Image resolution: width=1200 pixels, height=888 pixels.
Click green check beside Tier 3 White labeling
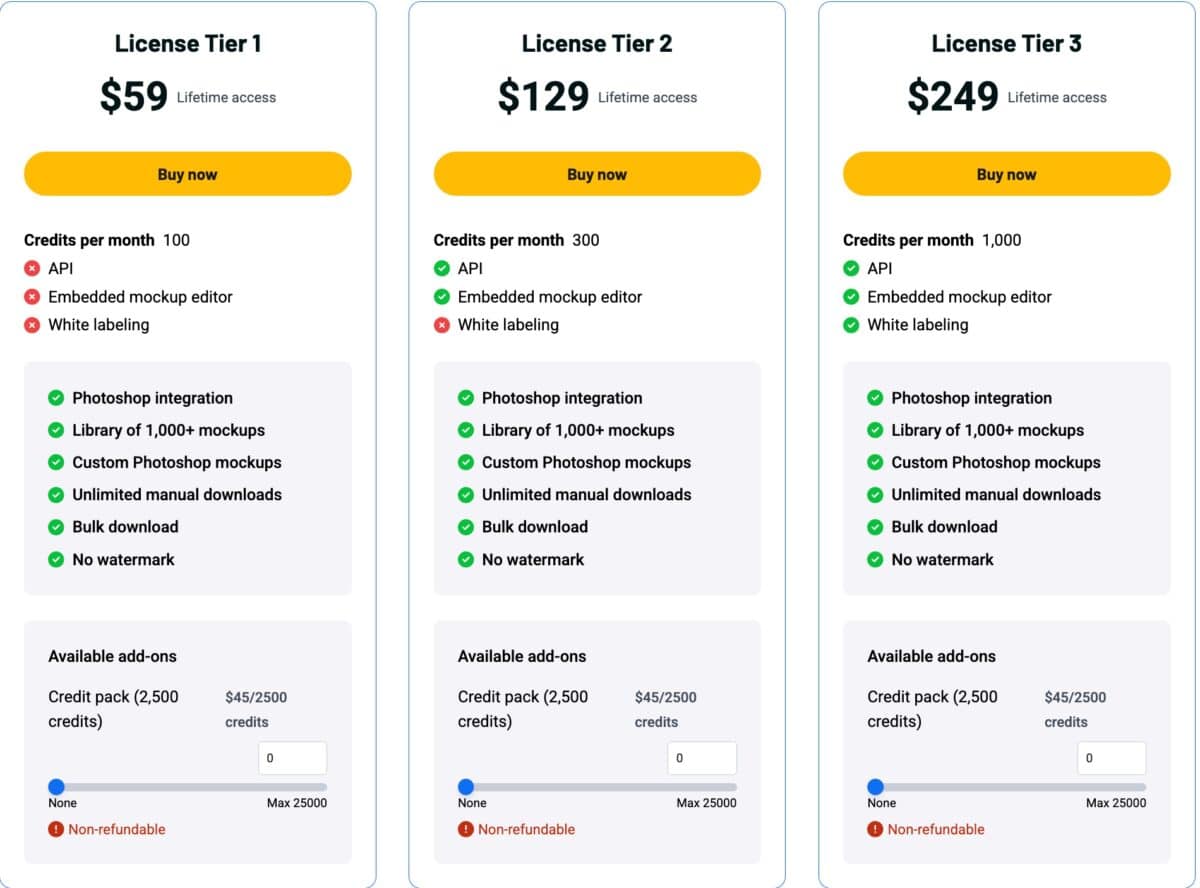tap(851, 325)
